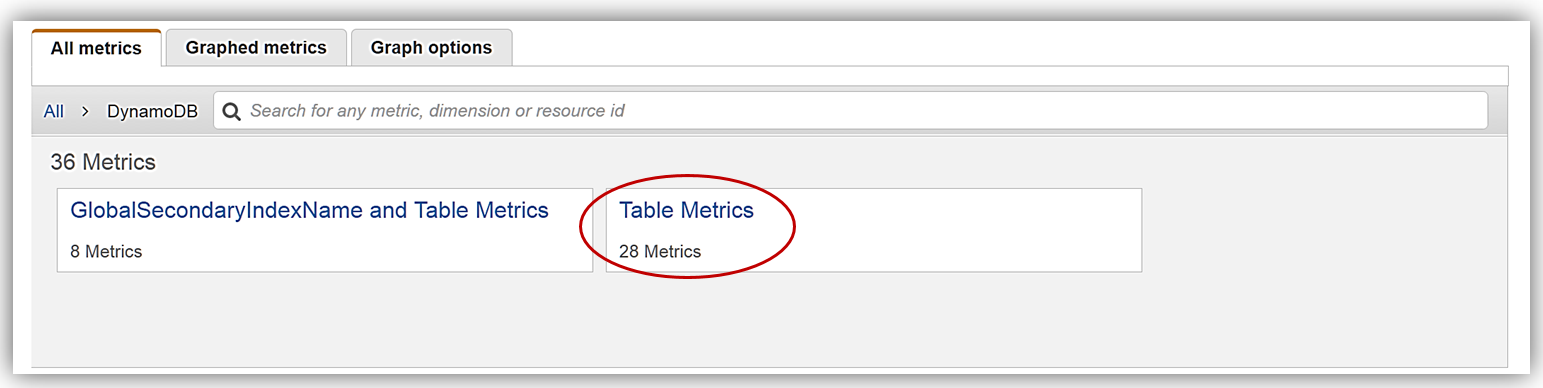Open the Graph options tab

pyautogui.click(x=432, y=47)
